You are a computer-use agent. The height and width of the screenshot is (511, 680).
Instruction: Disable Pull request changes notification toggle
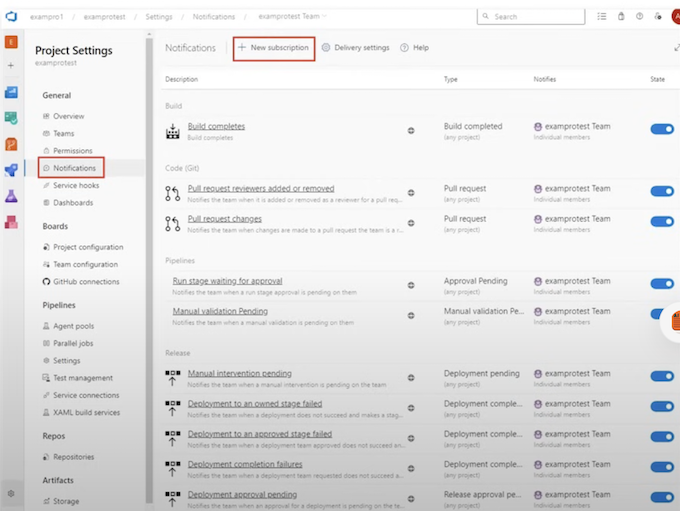coord(662,221)
